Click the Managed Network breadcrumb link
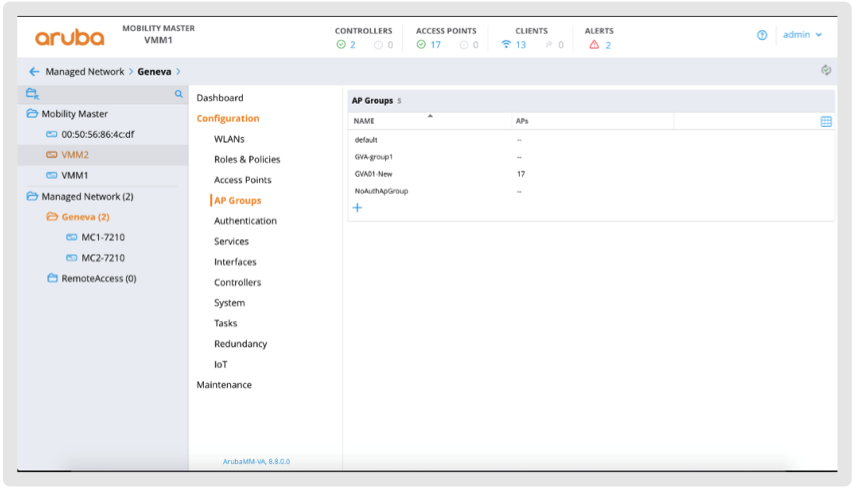Viewport: 853px width, 488px height. 85,72
